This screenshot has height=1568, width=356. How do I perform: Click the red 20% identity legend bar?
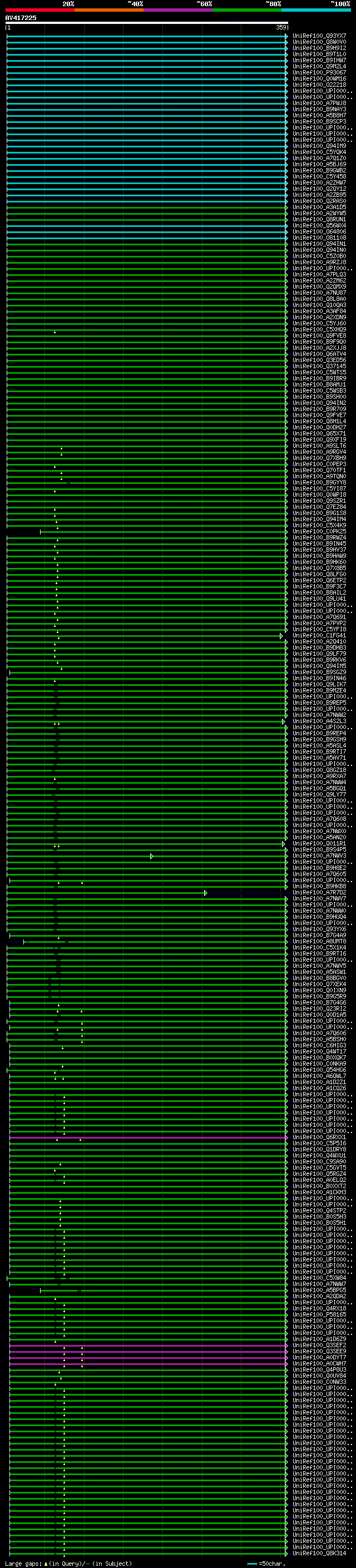(39, 11)
